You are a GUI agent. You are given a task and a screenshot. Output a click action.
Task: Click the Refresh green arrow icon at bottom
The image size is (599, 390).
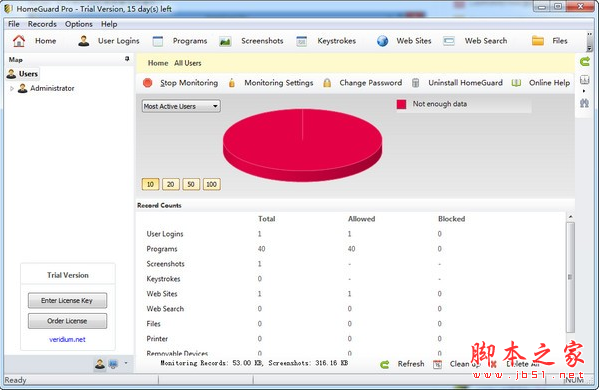pyautogui.click(x=385, y=364)
